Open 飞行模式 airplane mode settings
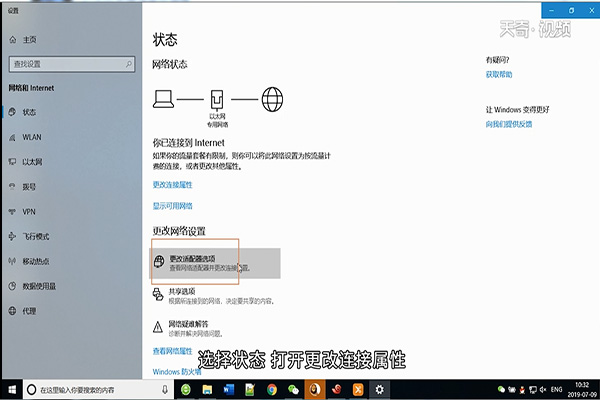Image resolution: width=600 pixels, height=400 pixels. tap(34, 237)
